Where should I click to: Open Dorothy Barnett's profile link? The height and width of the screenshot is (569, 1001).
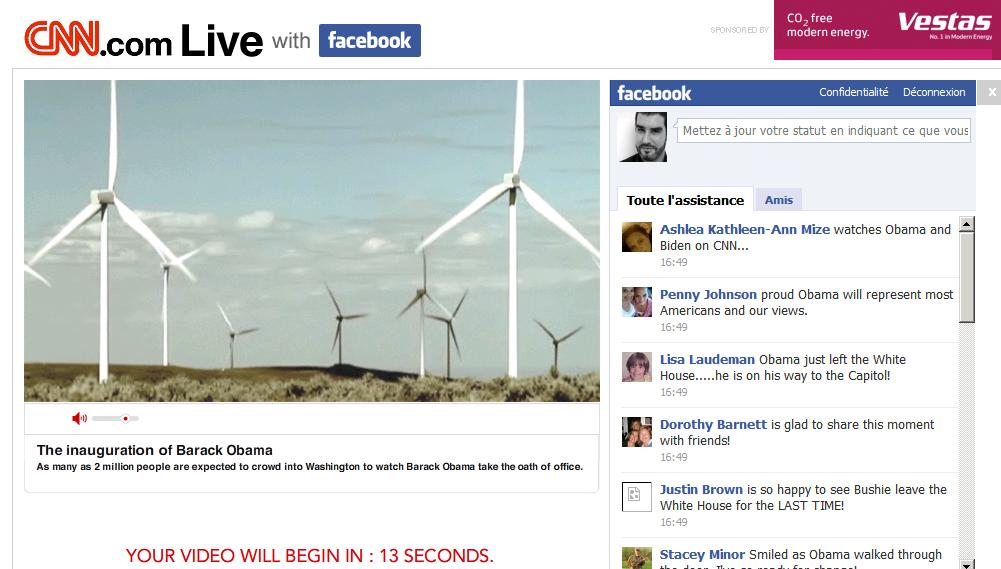coord(713,425)
